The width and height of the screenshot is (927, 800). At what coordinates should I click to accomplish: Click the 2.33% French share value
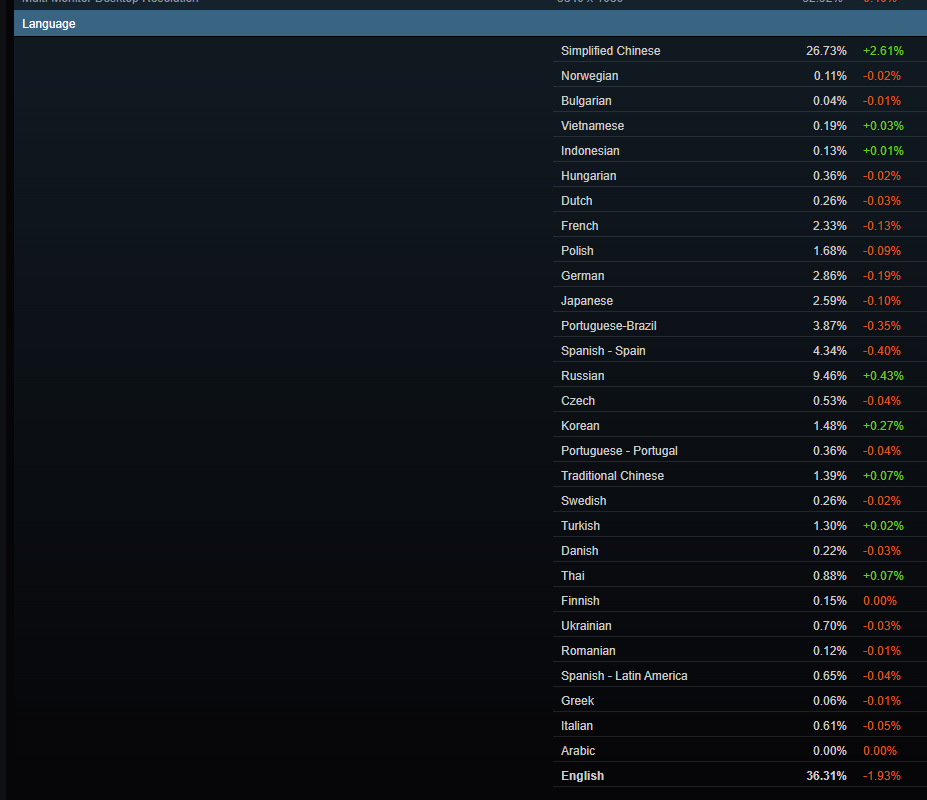click(829, 226)
